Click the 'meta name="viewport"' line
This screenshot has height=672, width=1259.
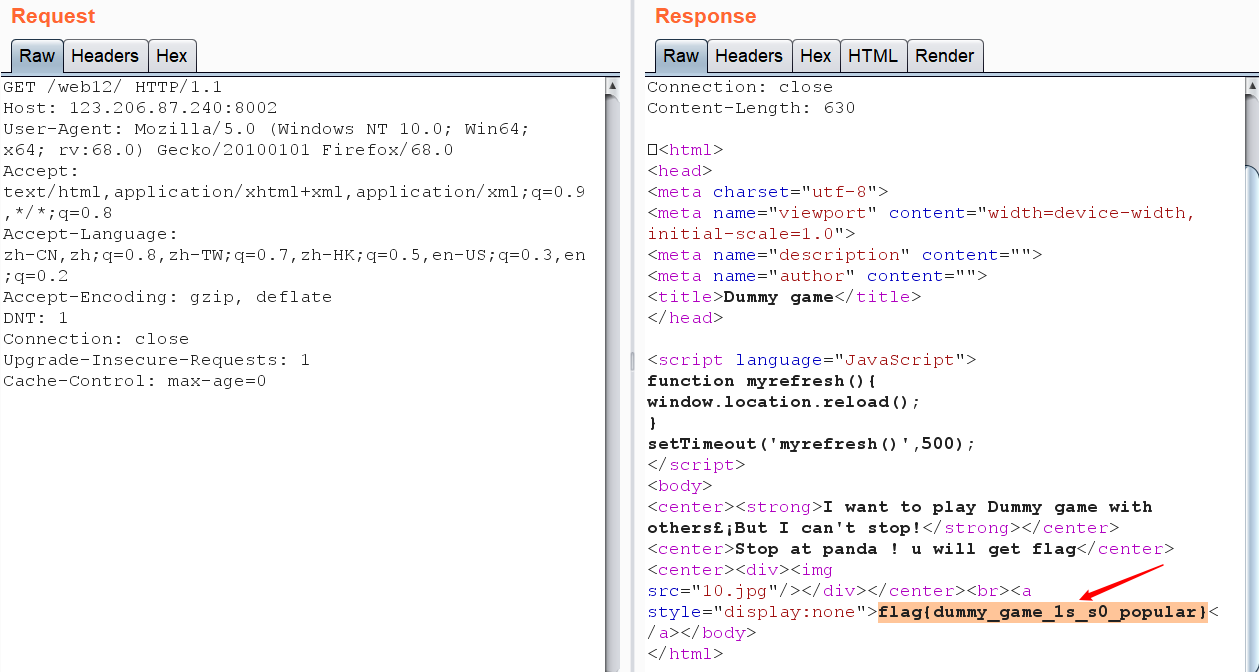pyautogui.click(x=921, y=213)
